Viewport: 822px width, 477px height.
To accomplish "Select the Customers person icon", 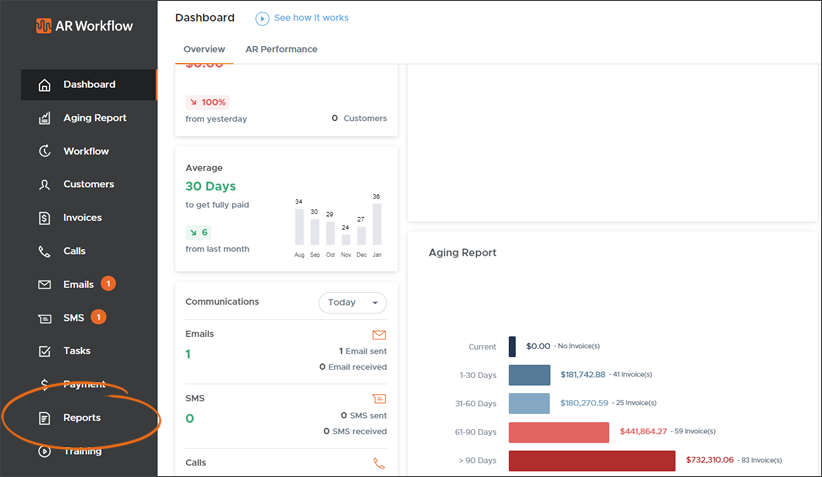I will (44, 185).
